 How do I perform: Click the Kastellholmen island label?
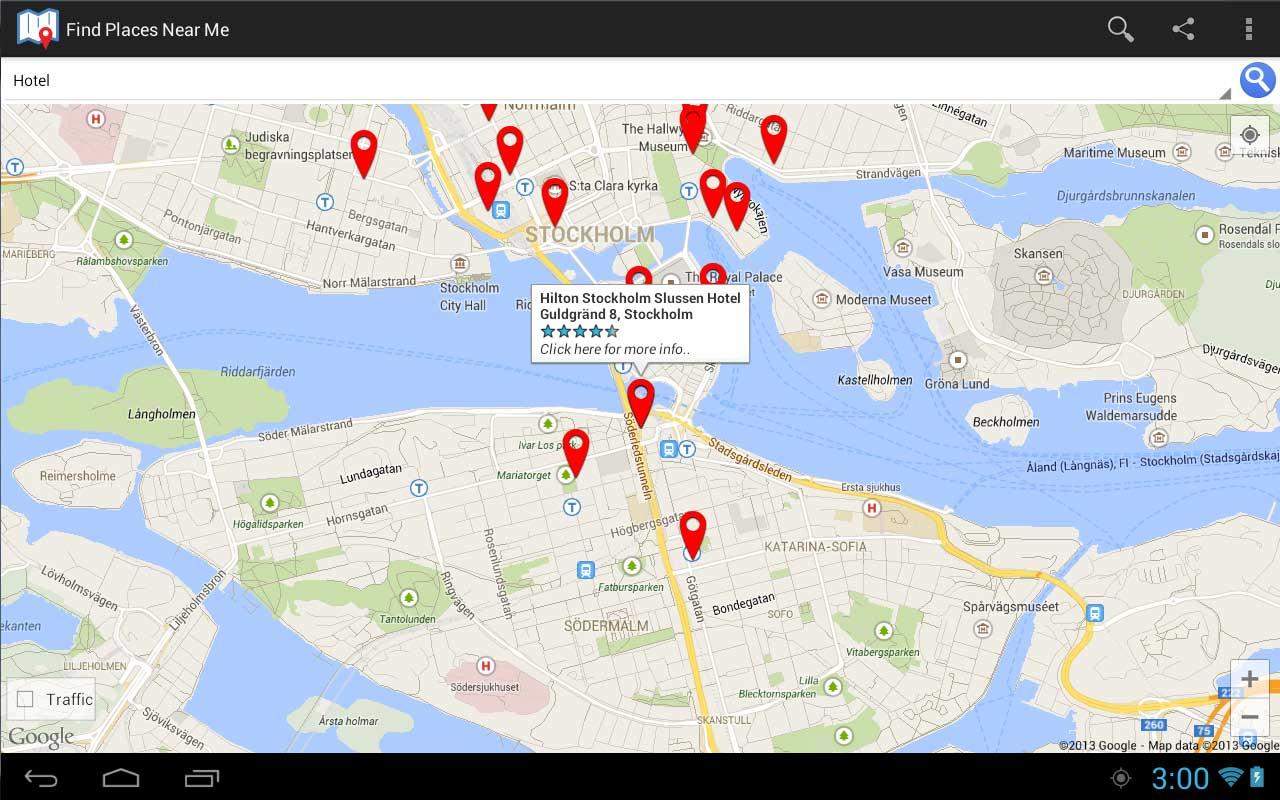pyautogui.click(x=875, y=380)
